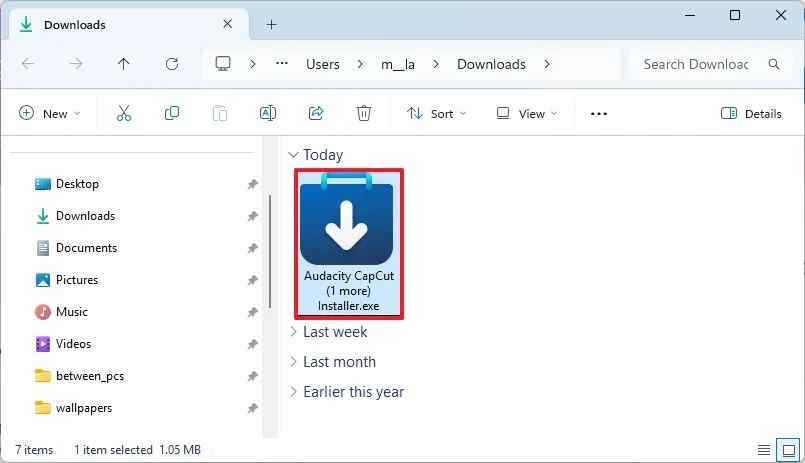Click the Paste clipboard icon
The width and height of the screenshot is (805, 463).
click(220, 113)
